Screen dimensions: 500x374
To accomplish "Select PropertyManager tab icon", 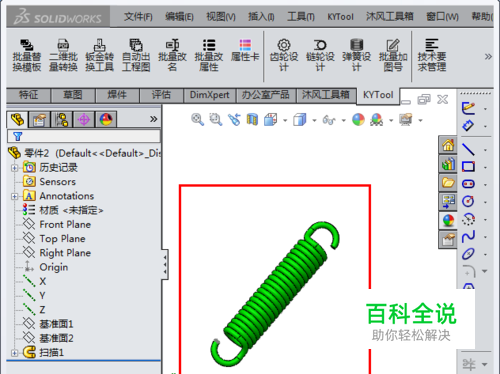I will (39, 120).
